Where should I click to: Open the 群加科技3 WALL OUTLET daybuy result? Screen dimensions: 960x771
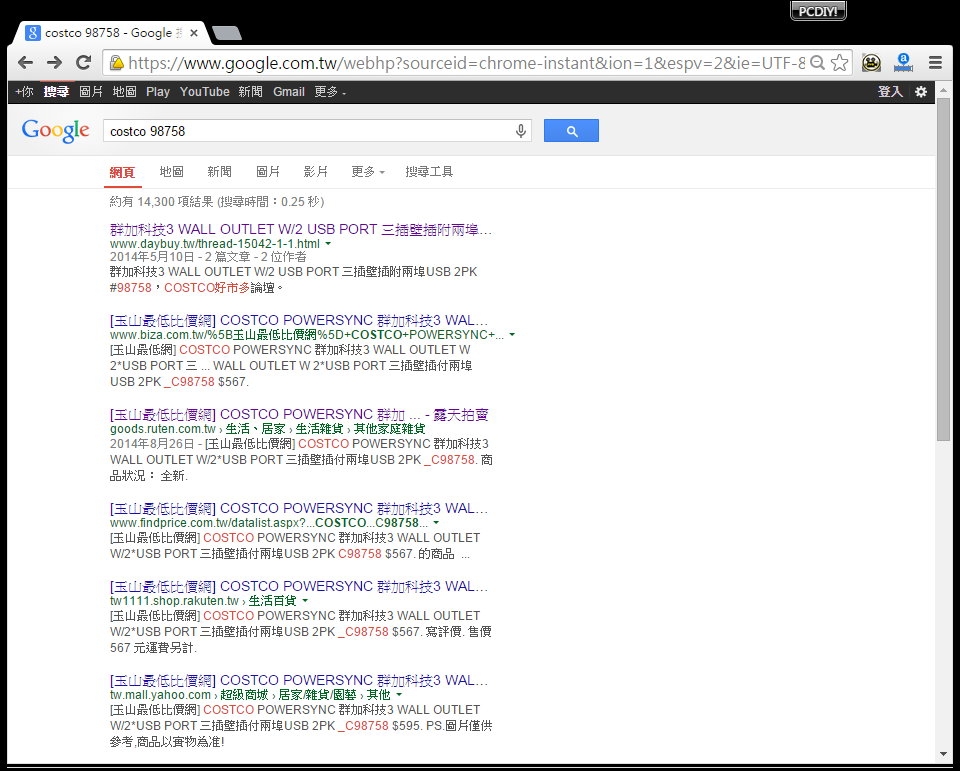tap(301, 230)
